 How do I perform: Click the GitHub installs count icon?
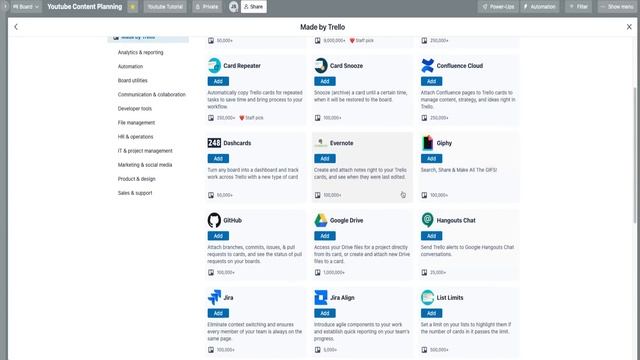coord(211,273)
